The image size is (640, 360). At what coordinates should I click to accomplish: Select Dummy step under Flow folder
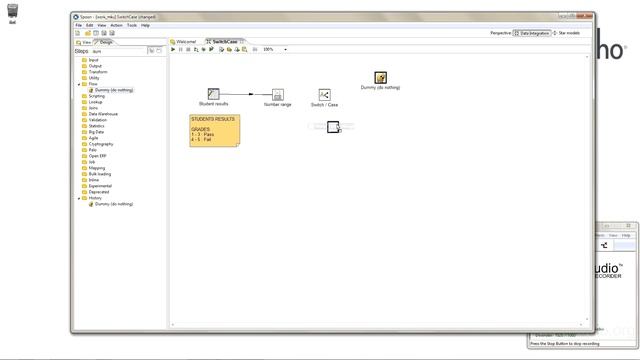111,90
